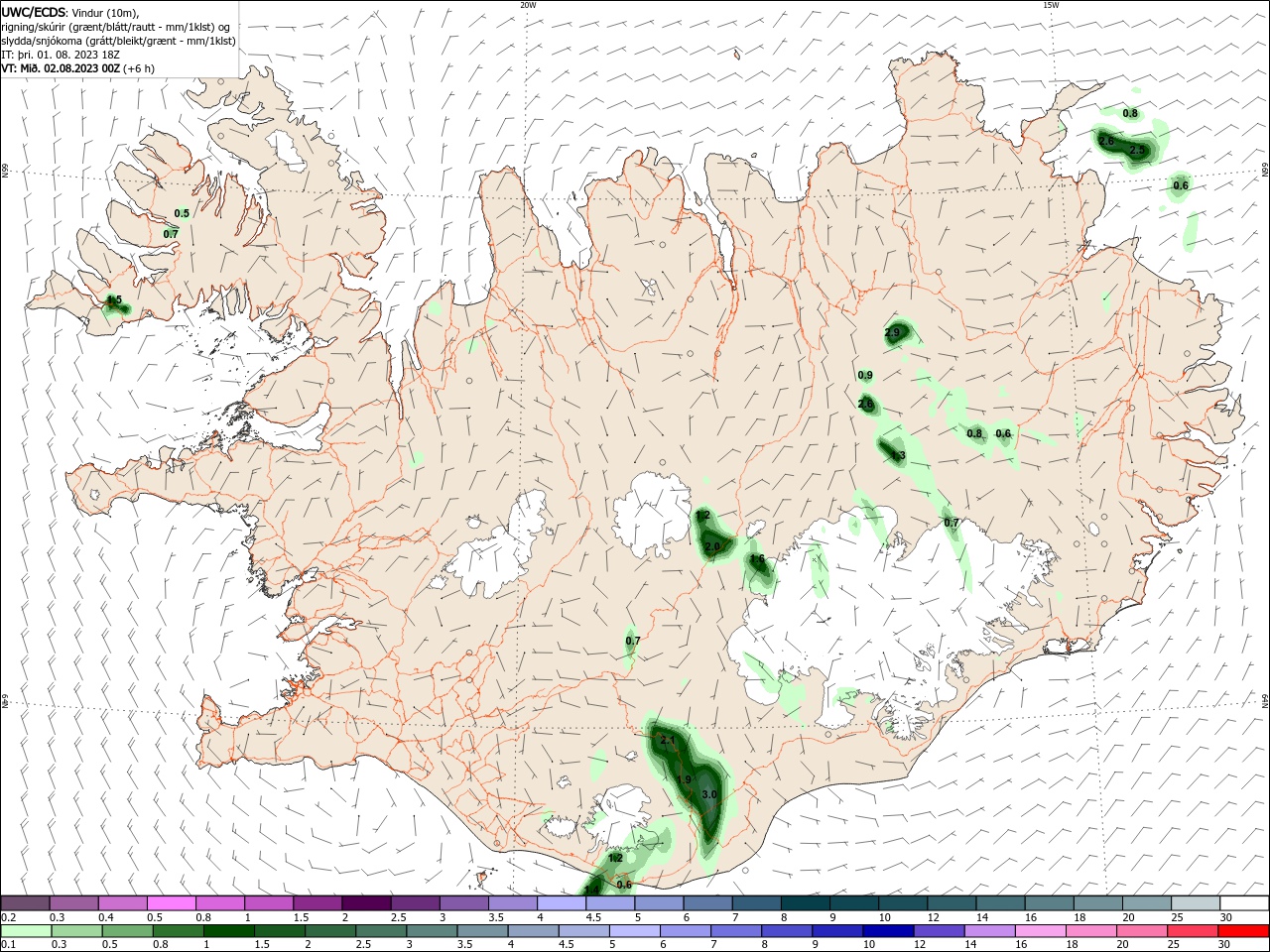Click the '0.1' label in the lower legend

click(x=8, y=944)
